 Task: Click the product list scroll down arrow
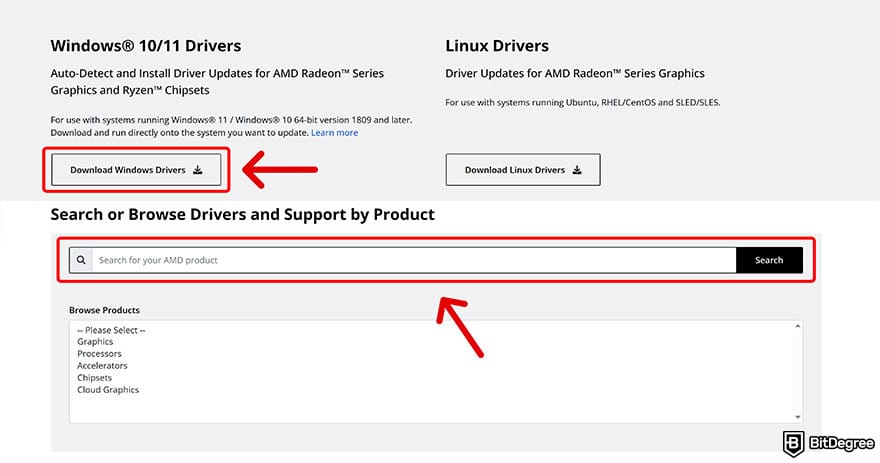pyautogui.click(x=798, y=417)
